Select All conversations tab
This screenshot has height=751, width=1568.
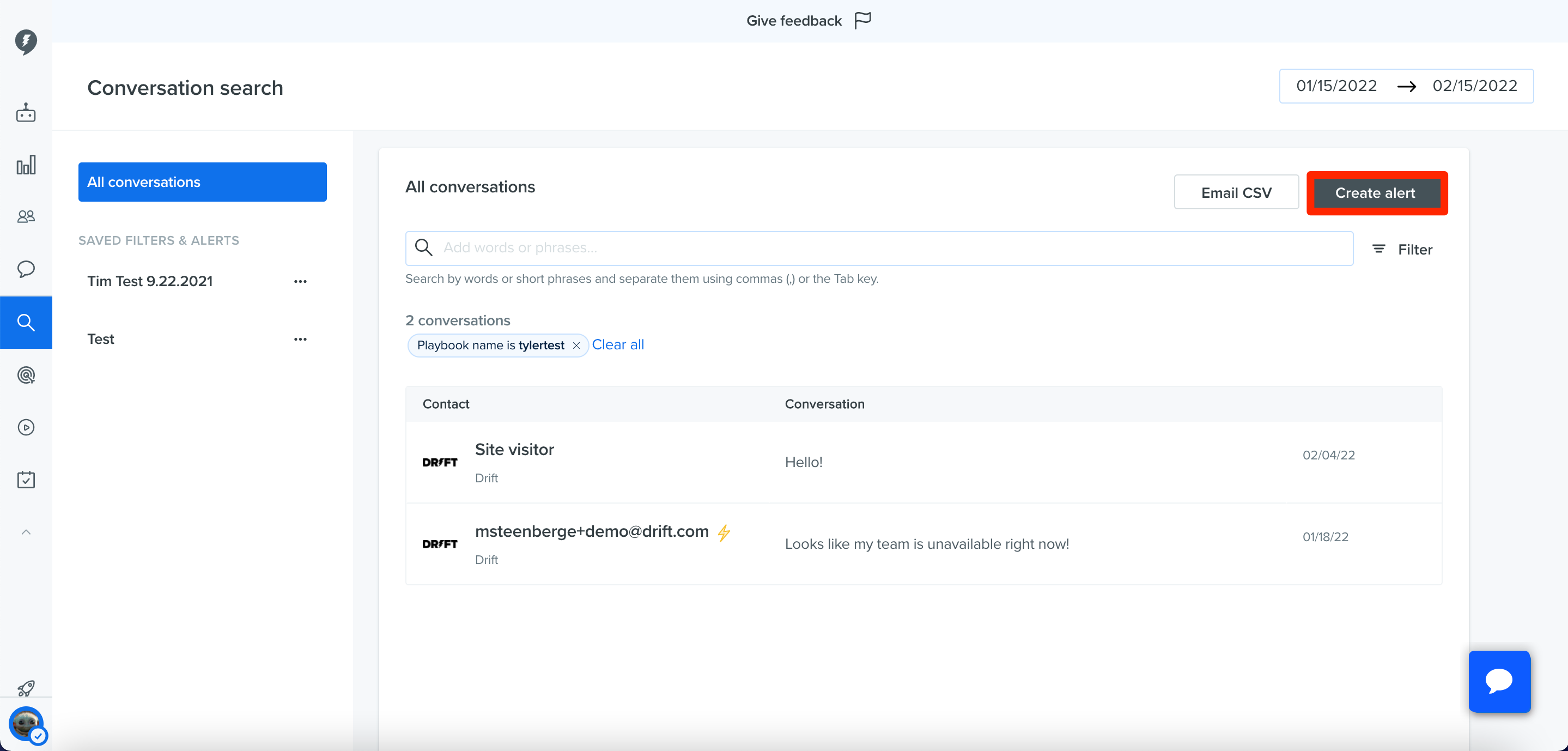[203, 182]
